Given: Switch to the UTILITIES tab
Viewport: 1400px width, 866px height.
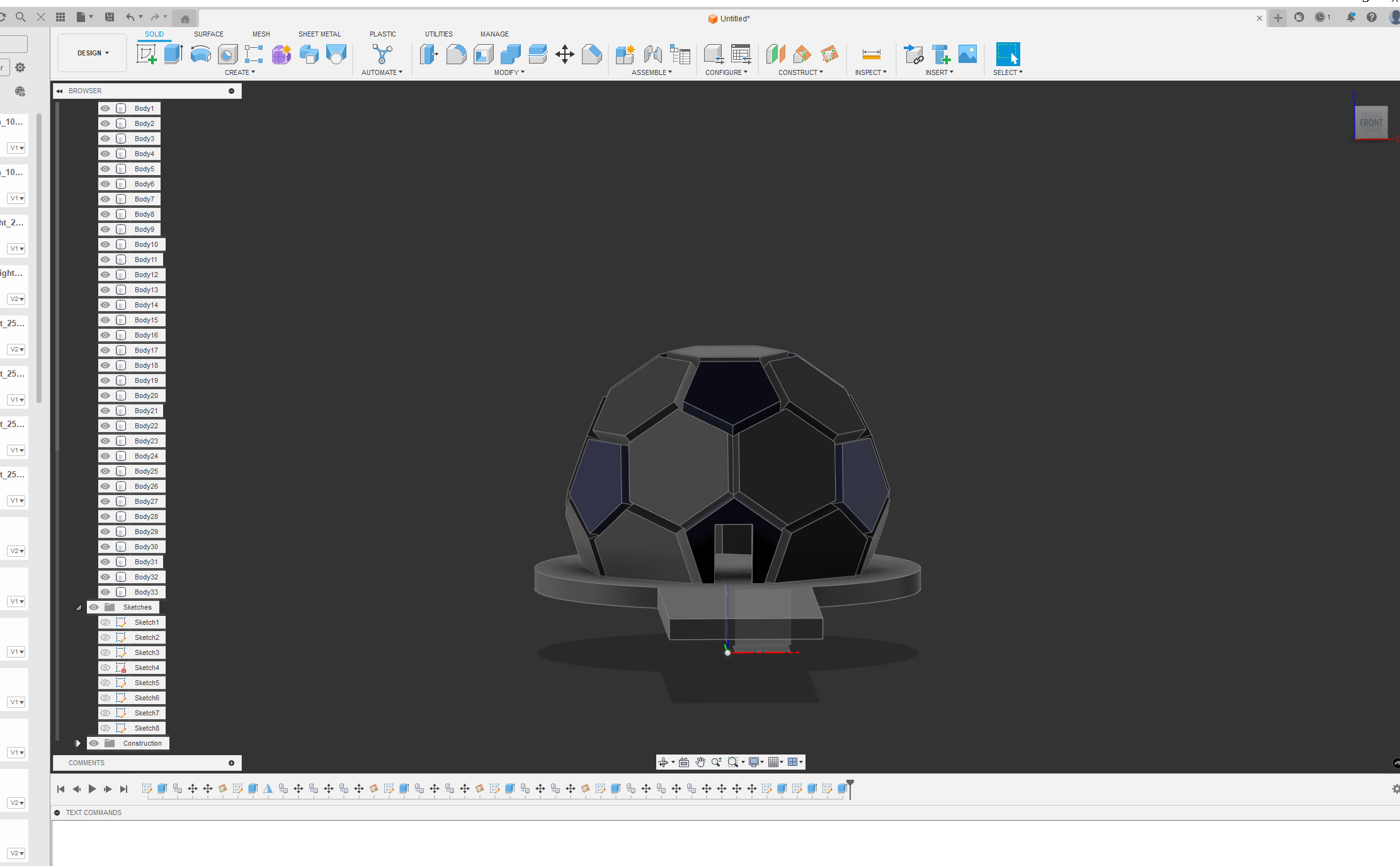Looking at the screenshot, I should coord(438,34).
